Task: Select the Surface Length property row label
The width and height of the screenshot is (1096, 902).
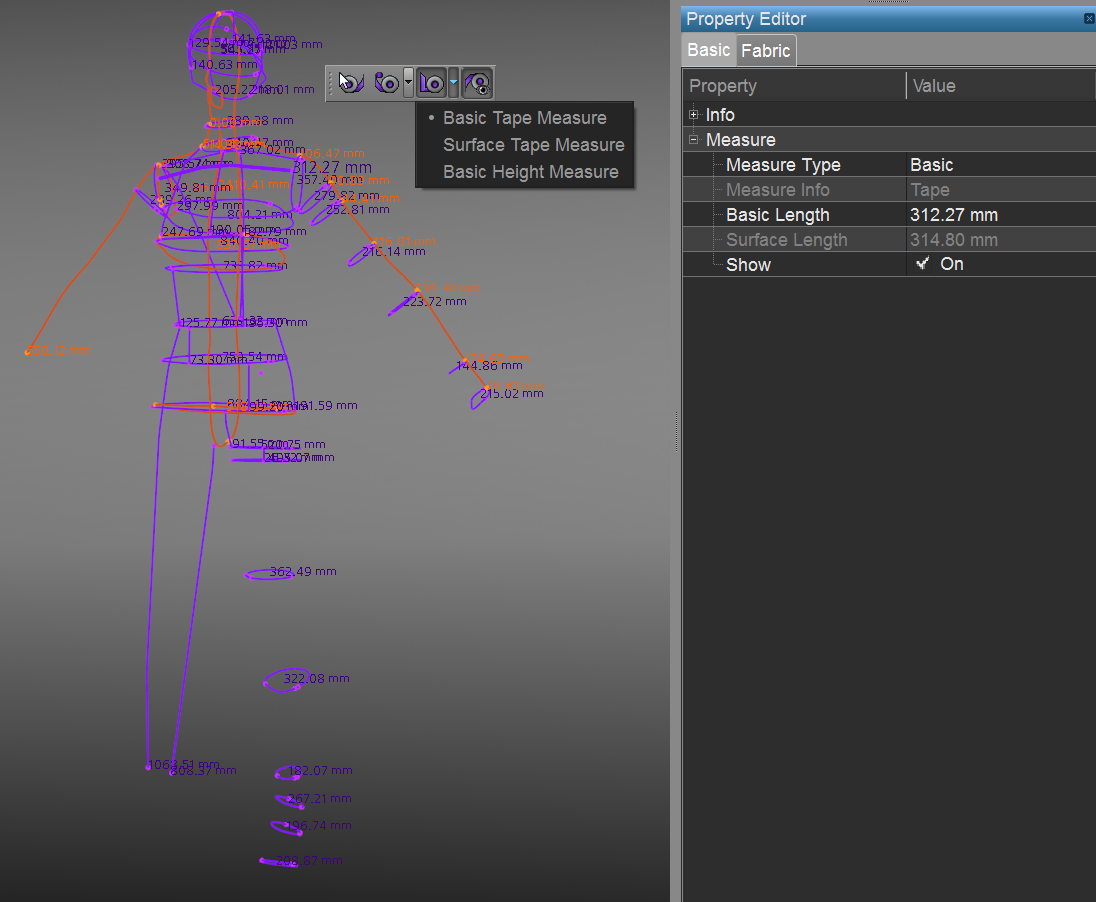Action: 786,240
